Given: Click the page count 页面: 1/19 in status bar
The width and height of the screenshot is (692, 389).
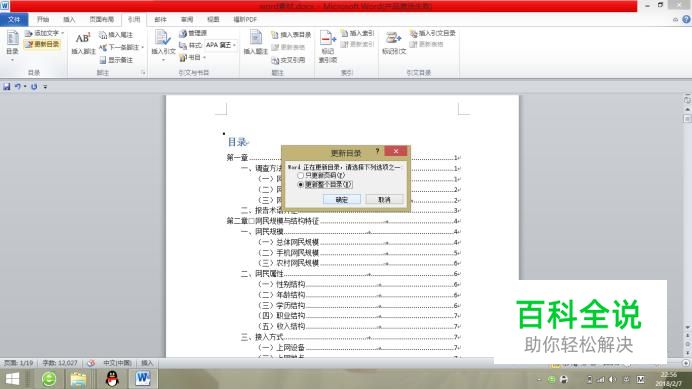Looking at the screenshot, I should 19,363.
